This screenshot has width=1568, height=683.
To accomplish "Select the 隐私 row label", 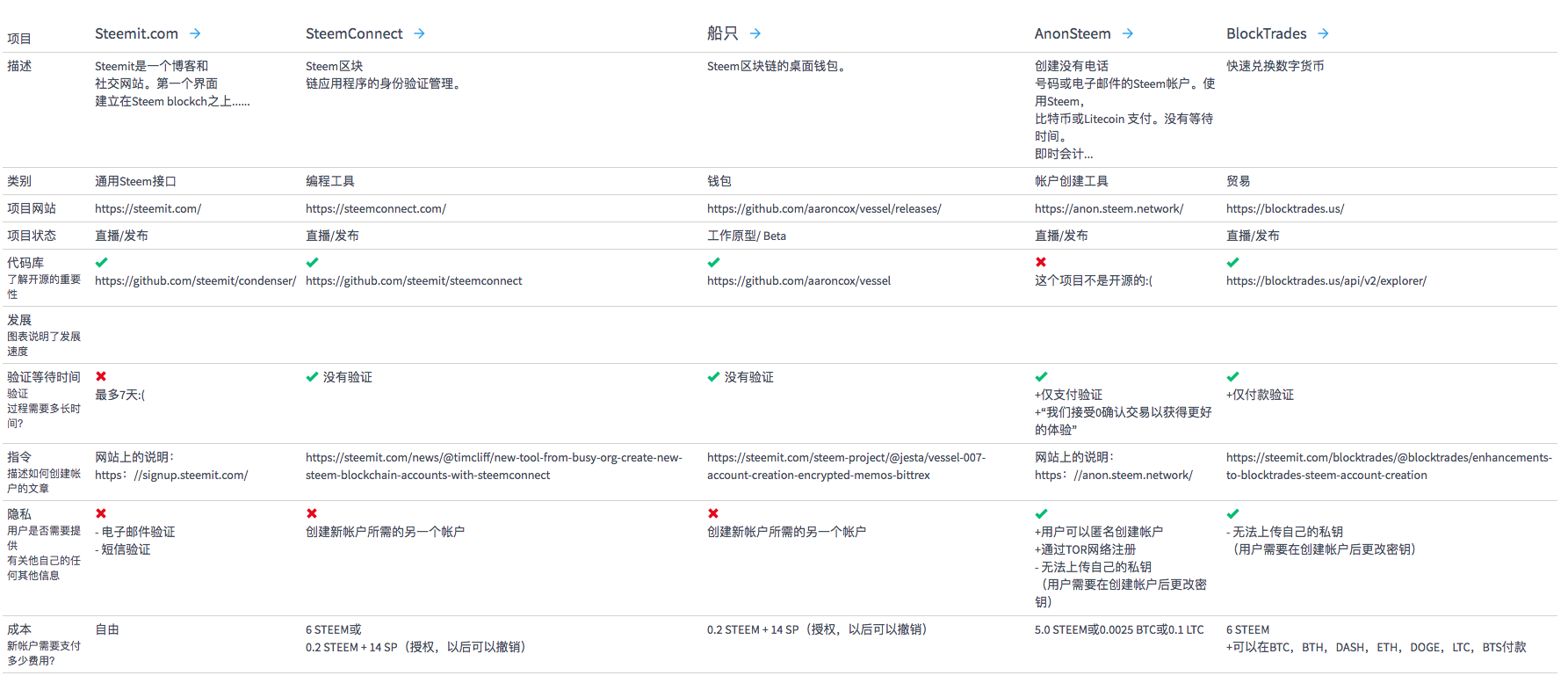I will [x=19, y=514].
